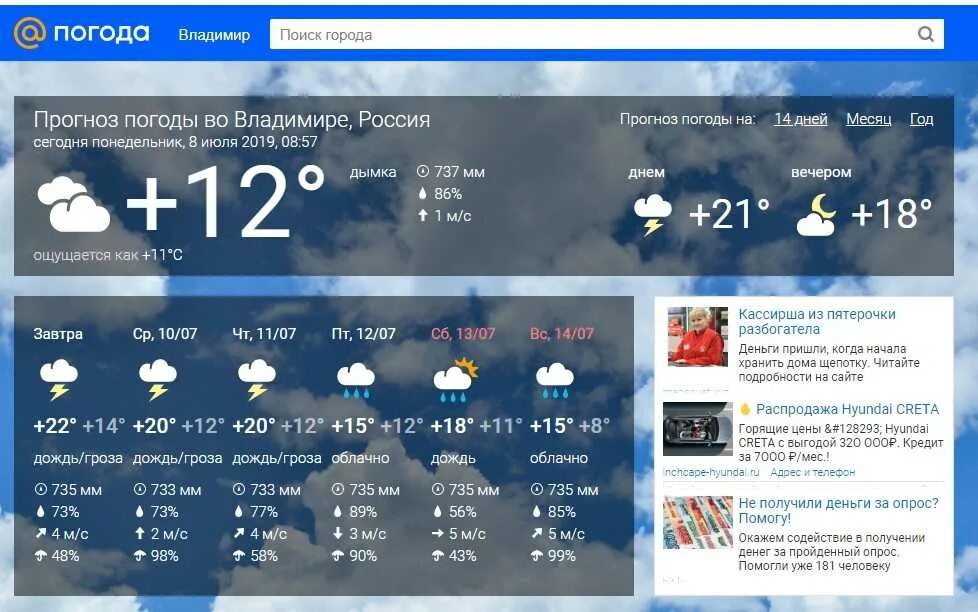Viewport: 978px width, 612px height.
Task: Click the +21° daytime temperature
Action: (x=729, y=214)
